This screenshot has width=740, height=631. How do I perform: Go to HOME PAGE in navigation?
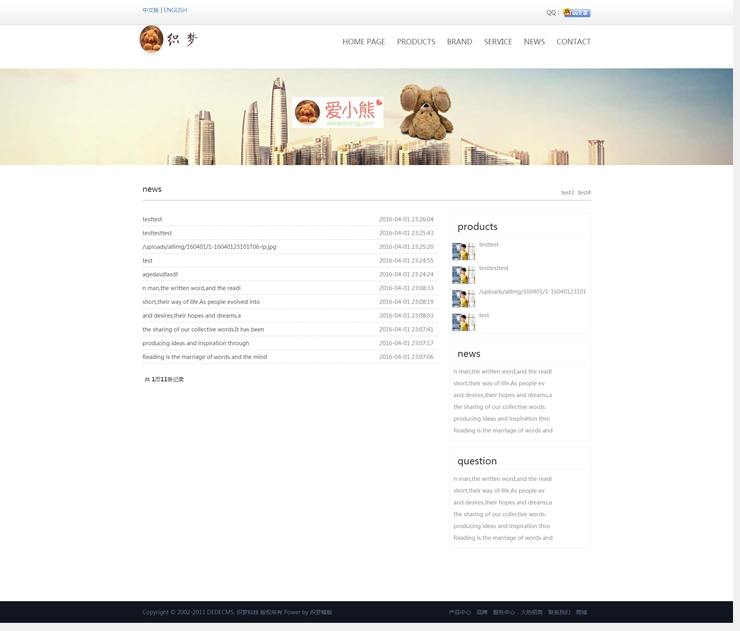point(363,42)
